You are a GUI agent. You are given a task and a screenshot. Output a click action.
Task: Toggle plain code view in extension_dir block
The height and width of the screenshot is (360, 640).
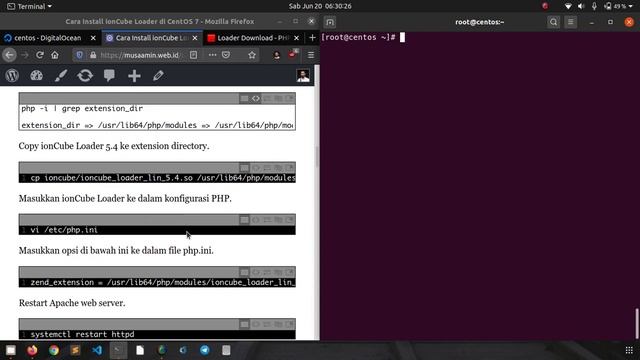click(256, 98)
